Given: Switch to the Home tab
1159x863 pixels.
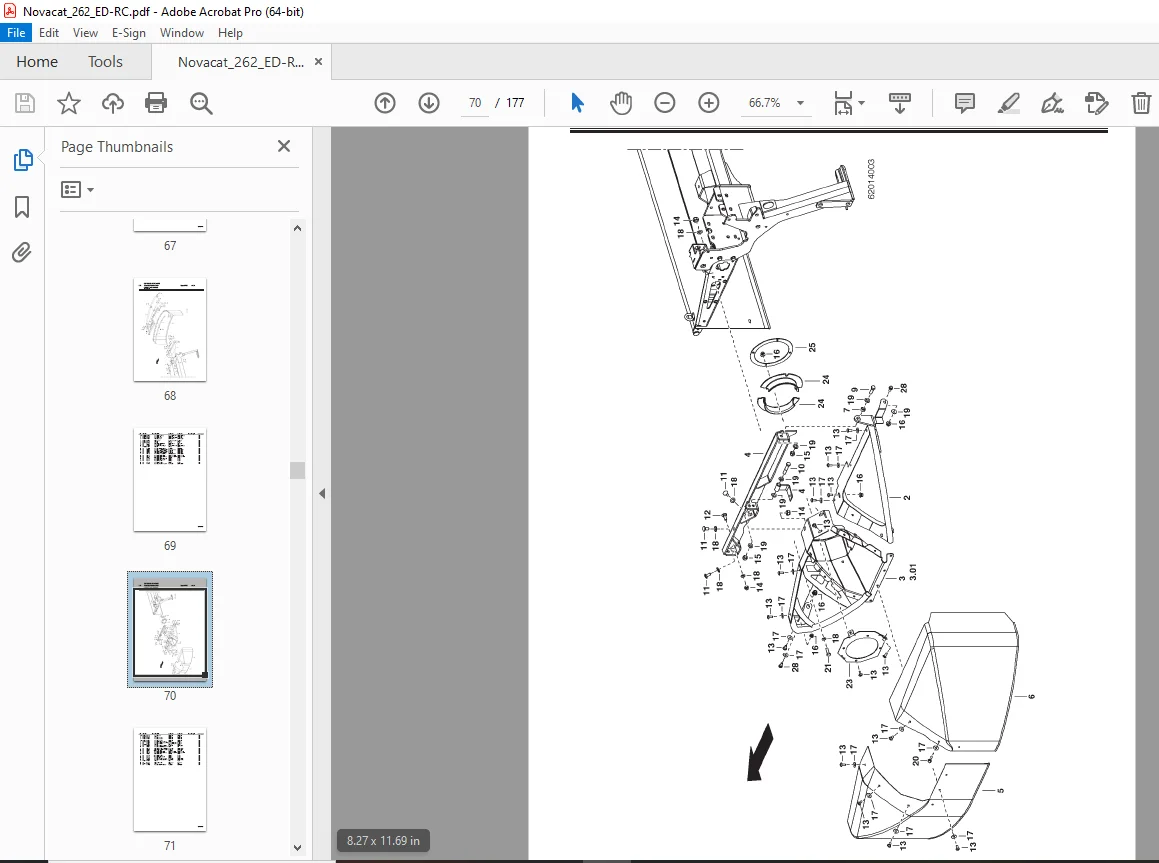Looking at the screenshot, I should pos(37,61).
